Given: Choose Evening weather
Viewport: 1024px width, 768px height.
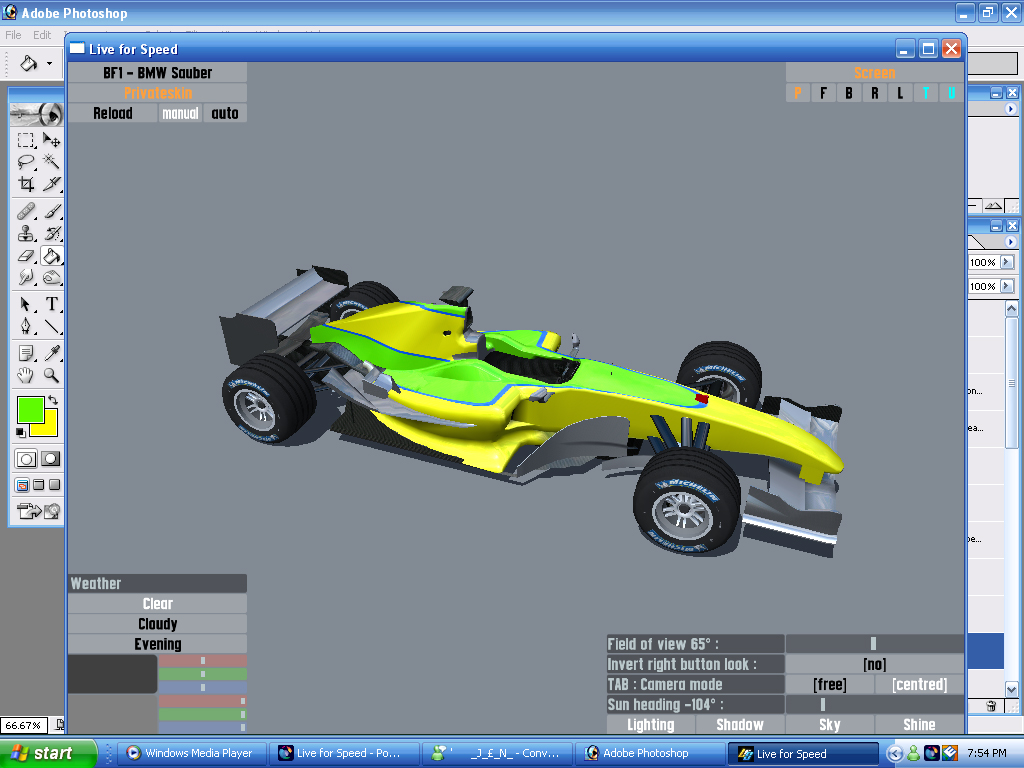Looking at the screenshot, I should 157,644.
